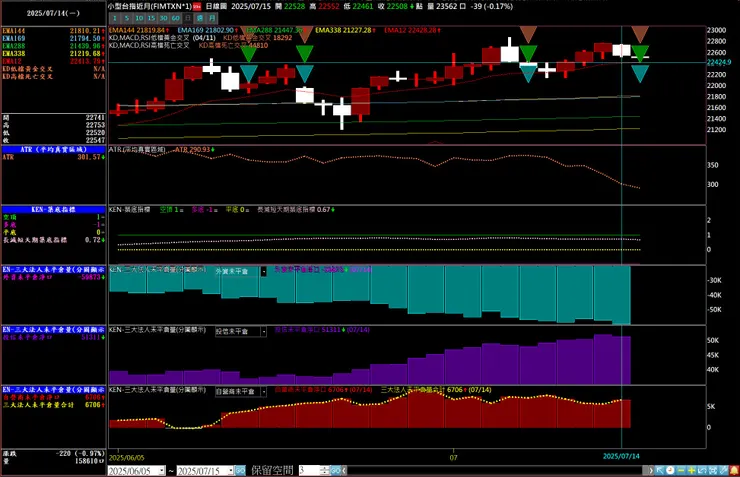Screen dimensions: 740x477
Task: Click the red alert bell icon
Action: click(734, 470)
